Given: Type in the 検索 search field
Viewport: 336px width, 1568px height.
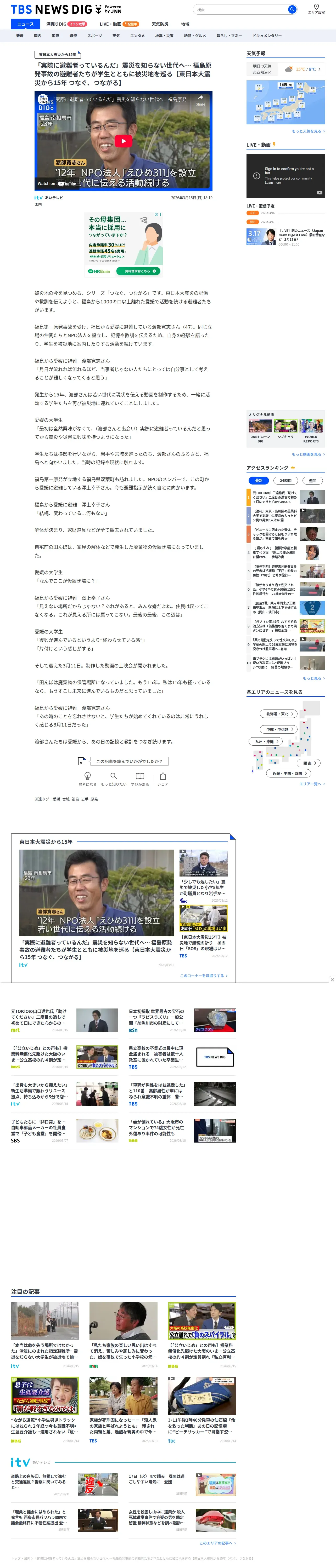Looking at the screenshot, I should 240,10.
